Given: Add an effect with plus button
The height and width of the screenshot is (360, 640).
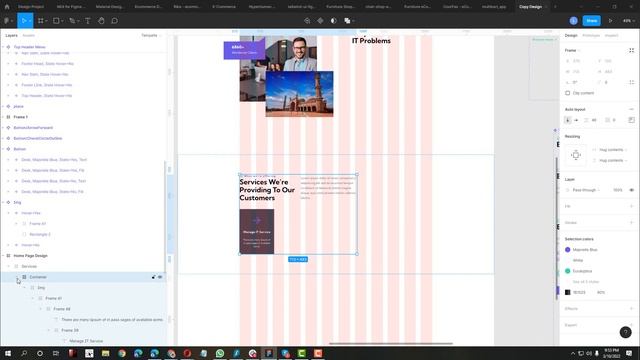Looking at the screenshot, I should point(631,309).
